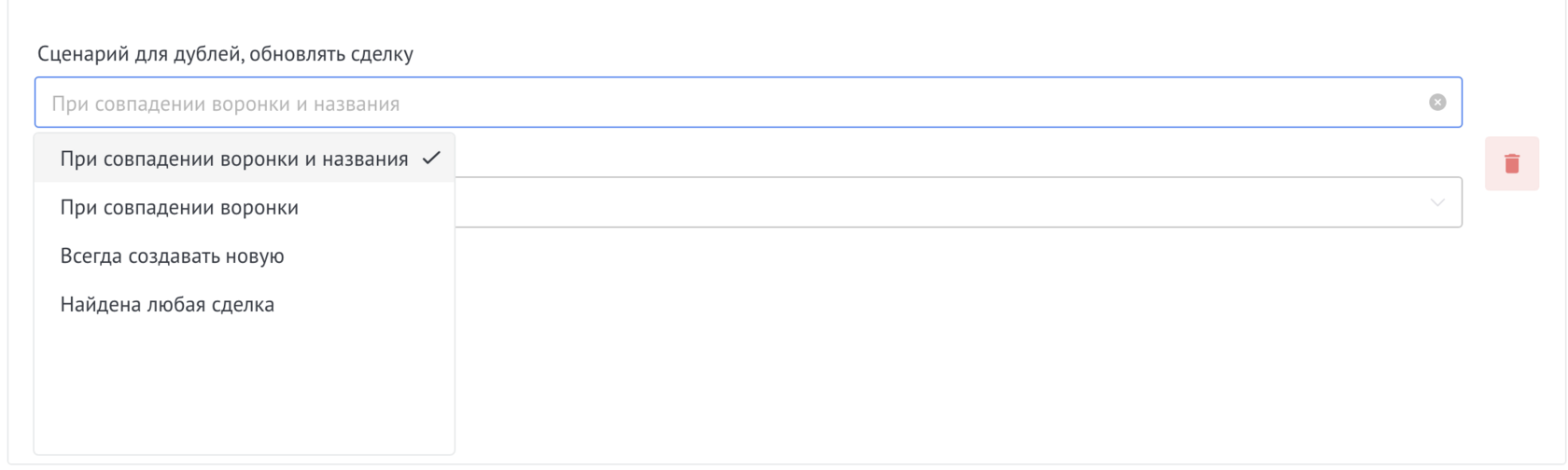
Task: Select "При совпадении воронки и названия" option
Action: point(233,159)
